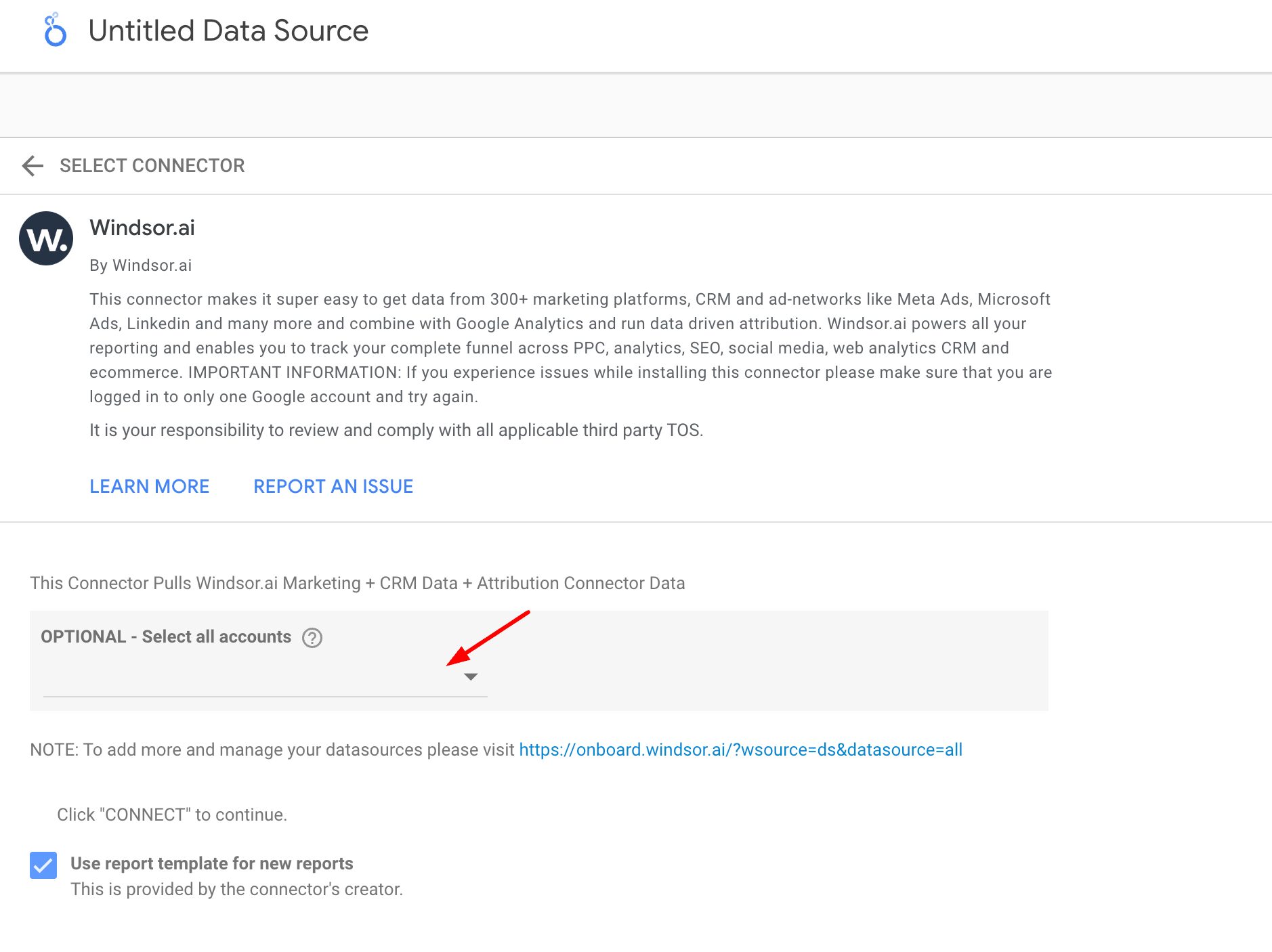Image resolution: width=1272 pixels, height=952 pixels.
Task: Click the "By Windsor.ai" author text
Action: (141, 265)
